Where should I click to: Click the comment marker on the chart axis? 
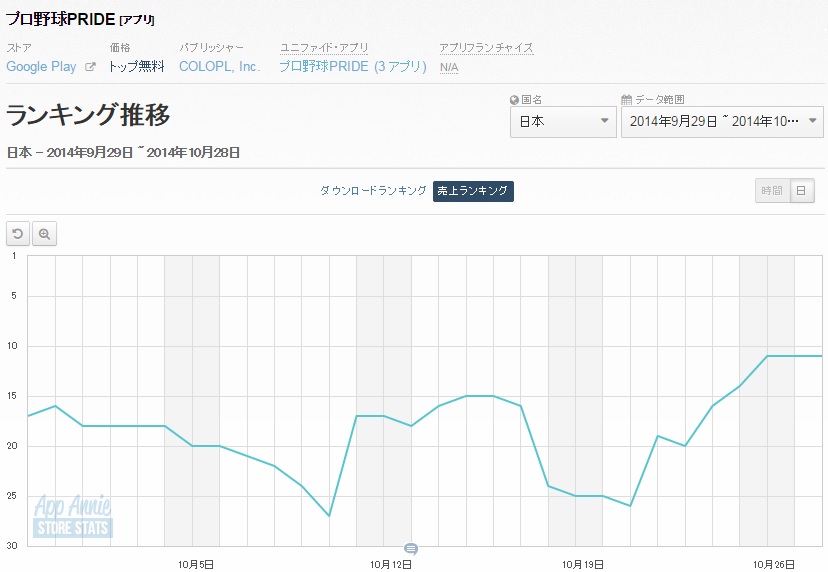411,549
